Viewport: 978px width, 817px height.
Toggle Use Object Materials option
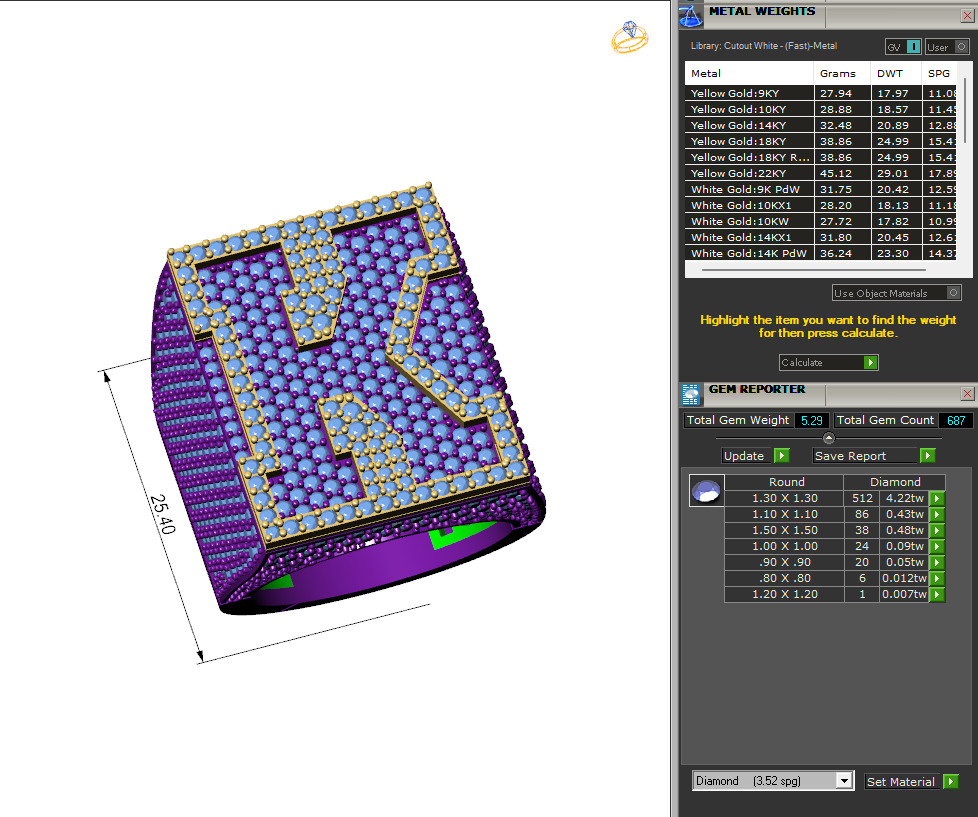point(896,293)
